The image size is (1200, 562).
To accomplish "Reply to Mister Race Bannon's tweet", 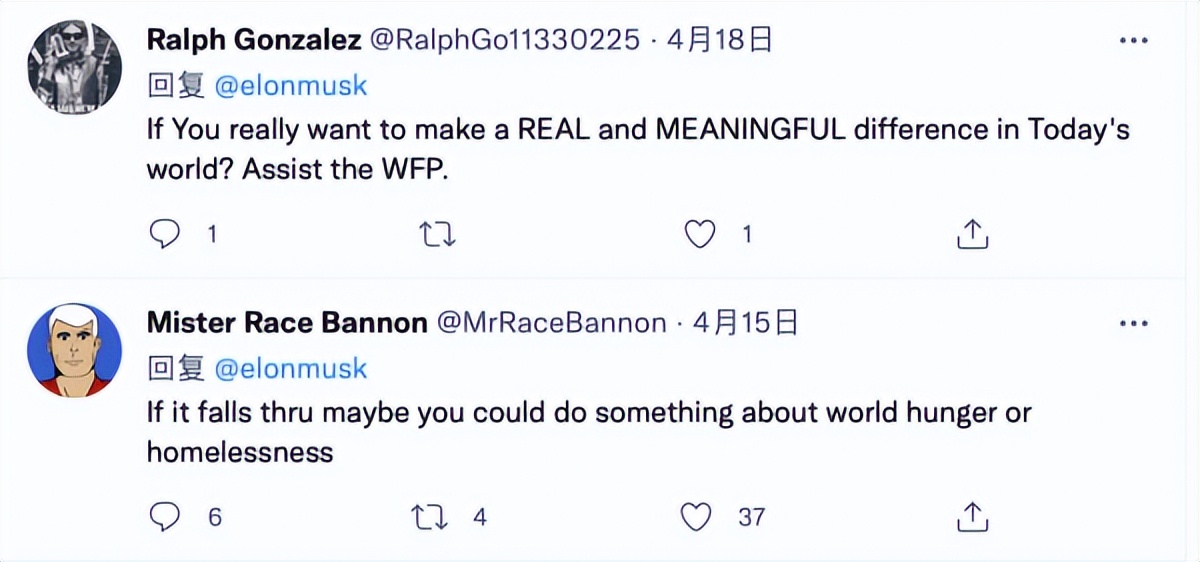I will click(163, 517).
